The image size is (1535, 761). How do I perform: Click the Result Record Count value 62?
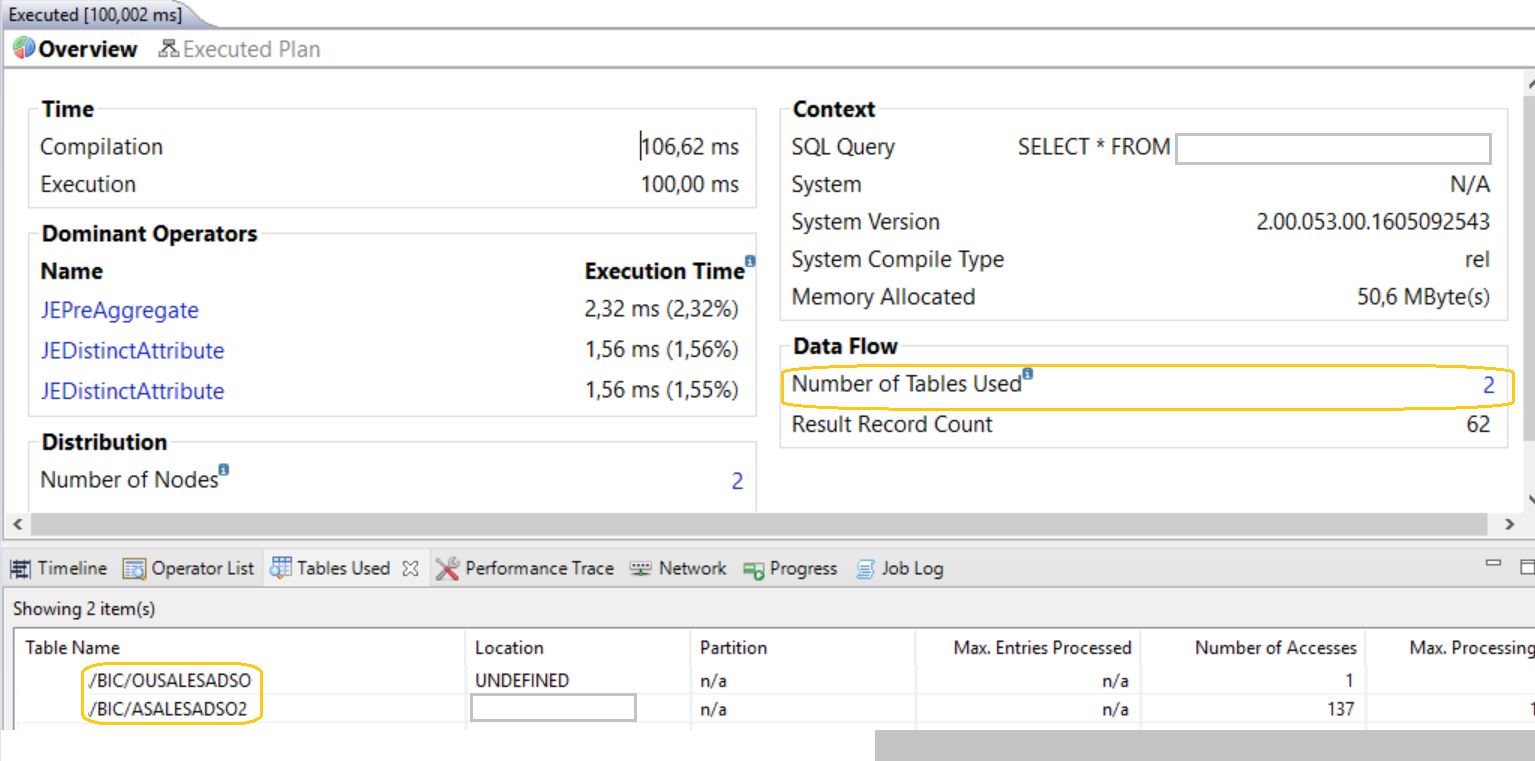1478,424
